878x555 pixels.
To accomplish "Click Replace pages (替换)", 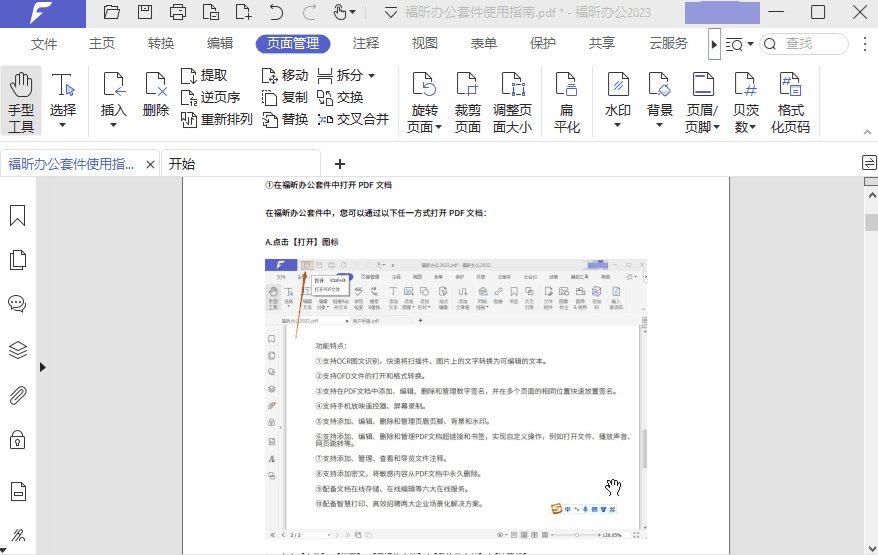I will tap(284, 119).
